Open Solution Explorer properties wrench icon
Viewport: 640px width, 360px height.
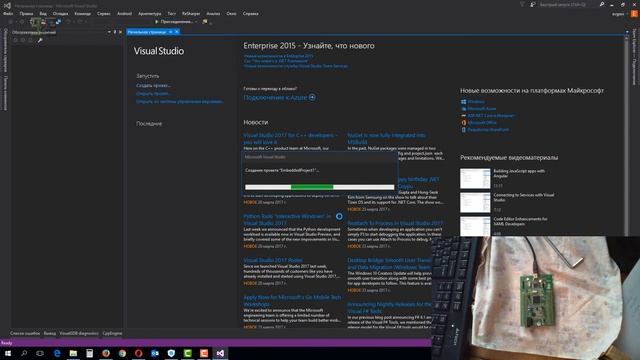[x=40, y=40]
